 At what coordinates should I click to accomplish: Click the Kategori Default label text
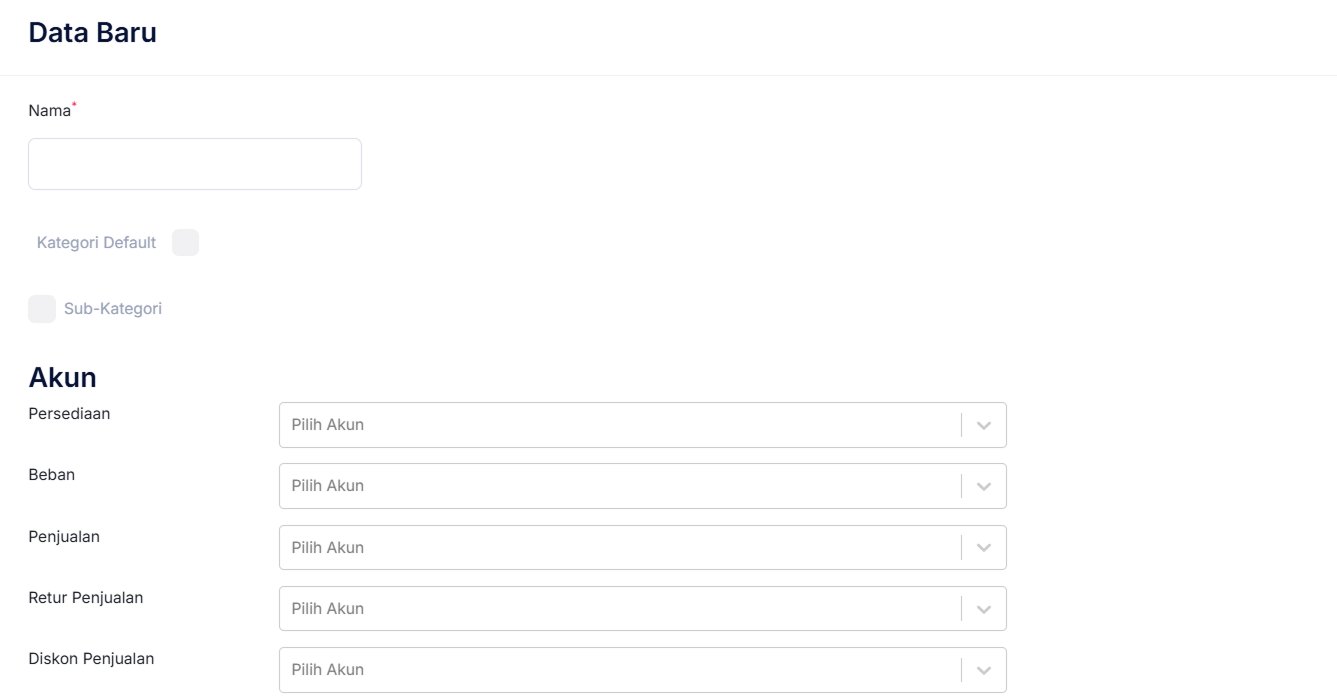click(x=96, y=243)
